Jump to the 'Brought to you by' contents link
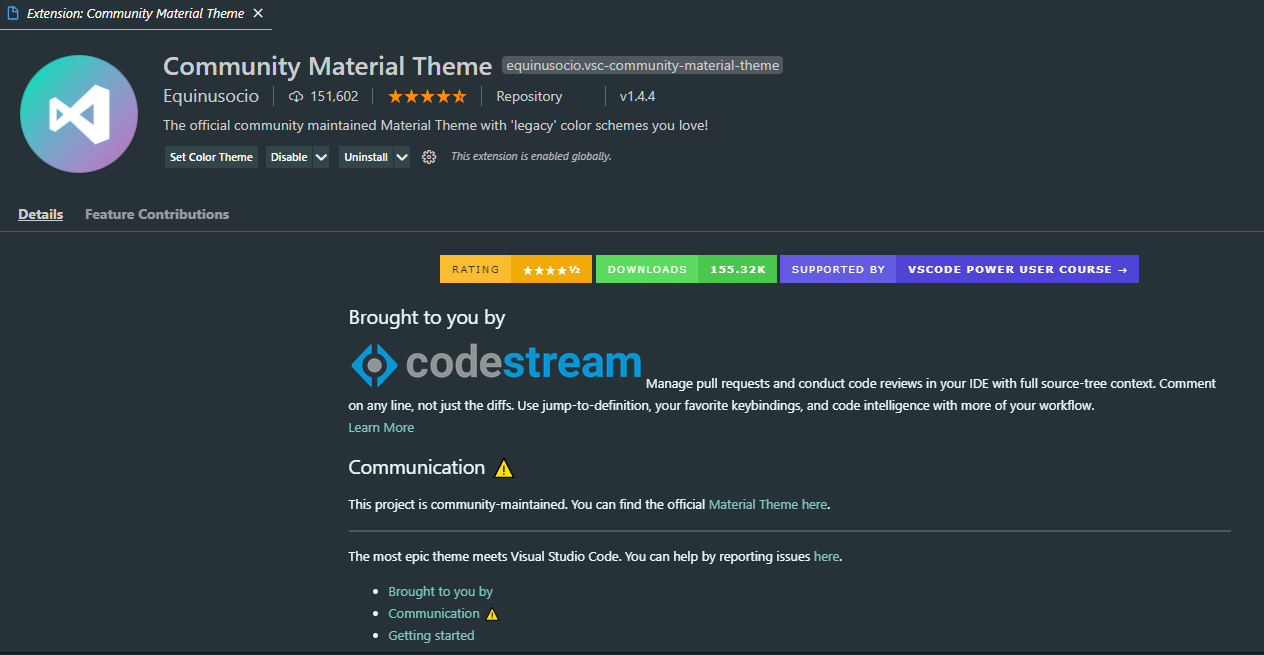1264x655 pixels. (x=441, y=591)
